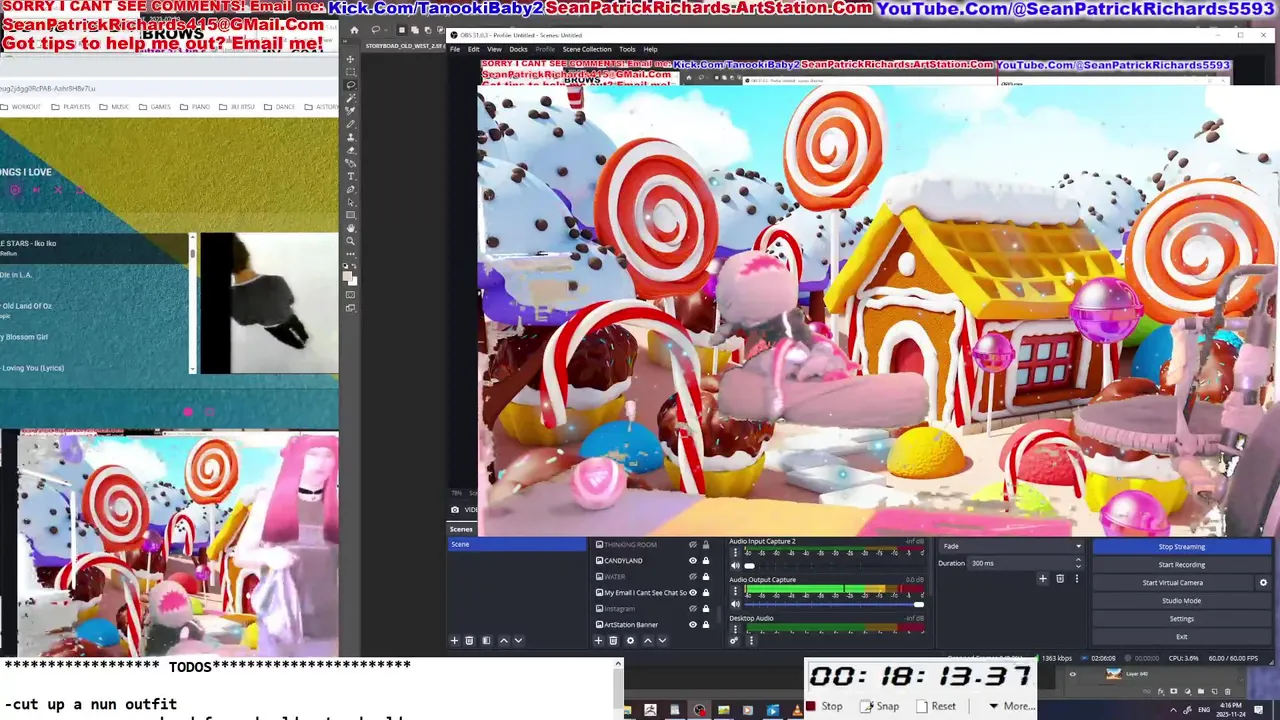The width and height of the screenshot is (1280, 720).
Task: Select the Type tool in Photoshop toolbar
Action: (x=350, y=177)
